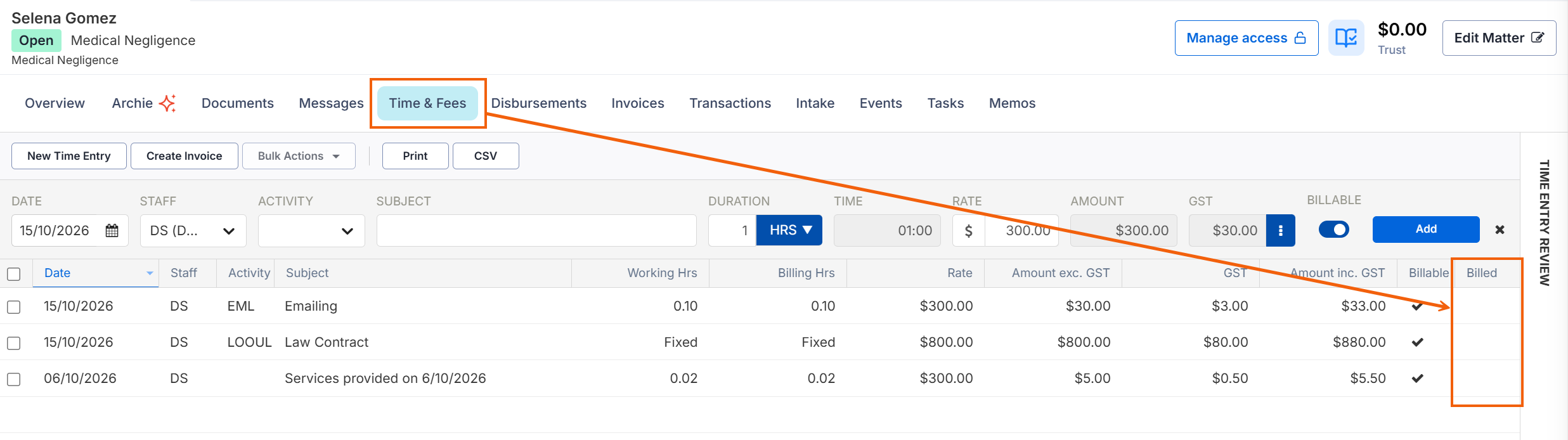Click the Duration number field
Image resolution: width=1568 pixels, height=440 pixels.
732,230
